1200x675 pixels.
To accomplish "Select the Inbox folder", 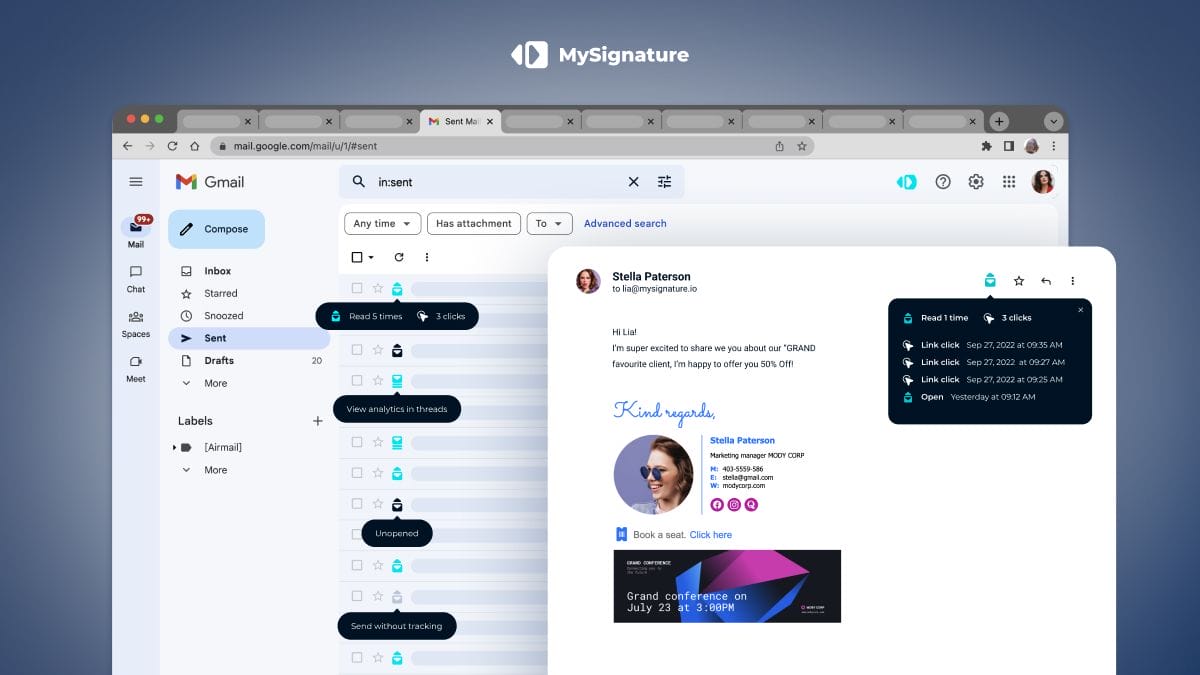I will click(x=217, y=271).
